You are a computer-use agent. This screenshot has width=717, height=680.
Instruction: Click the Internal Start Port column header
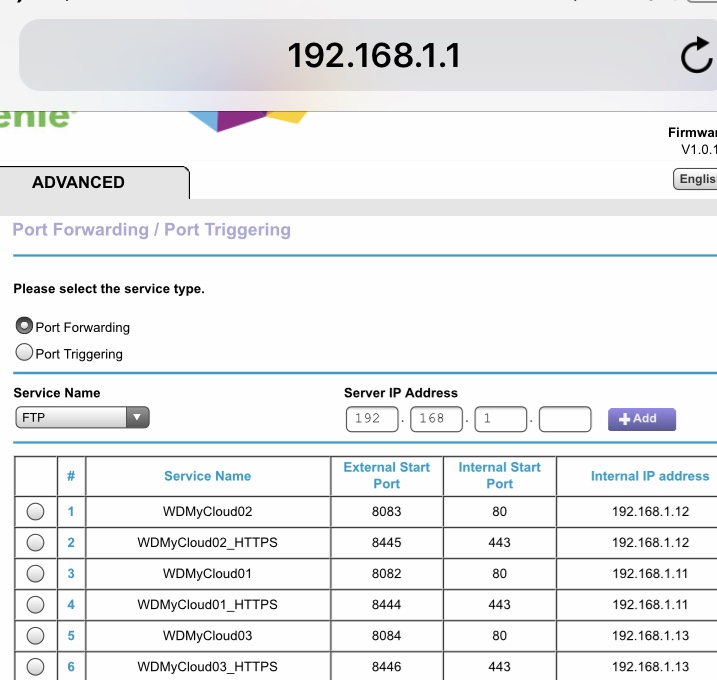(499, 476)
